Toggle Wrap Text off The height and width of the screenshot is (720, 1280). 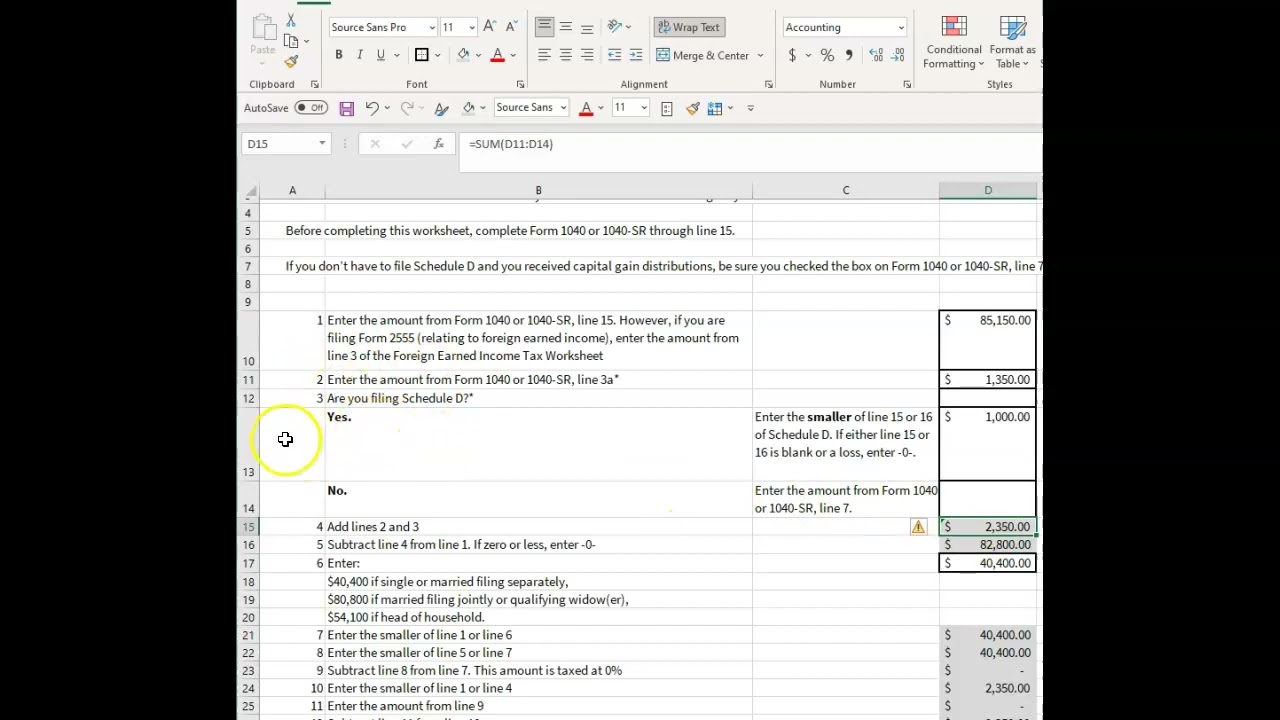coord(687,27)
